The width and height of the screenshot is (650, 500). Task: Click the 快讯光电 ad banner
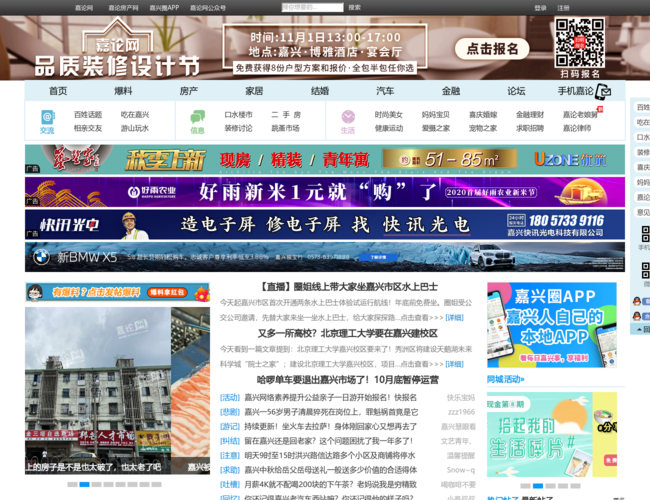(325, 224)
